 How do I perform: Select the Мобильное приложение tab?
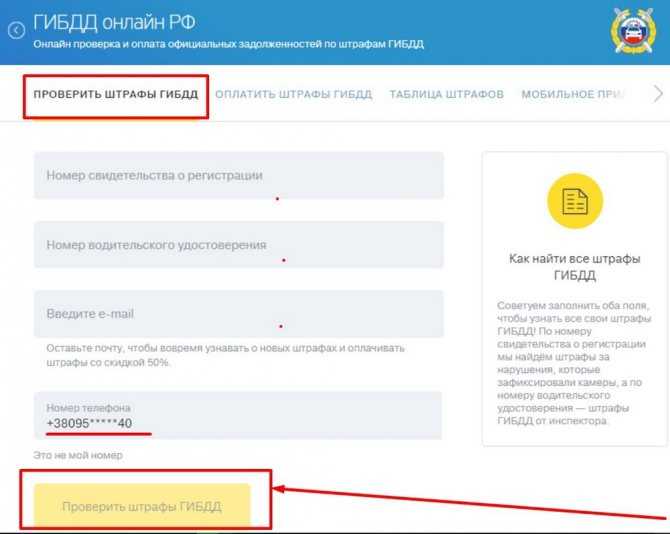coord(573,94)
